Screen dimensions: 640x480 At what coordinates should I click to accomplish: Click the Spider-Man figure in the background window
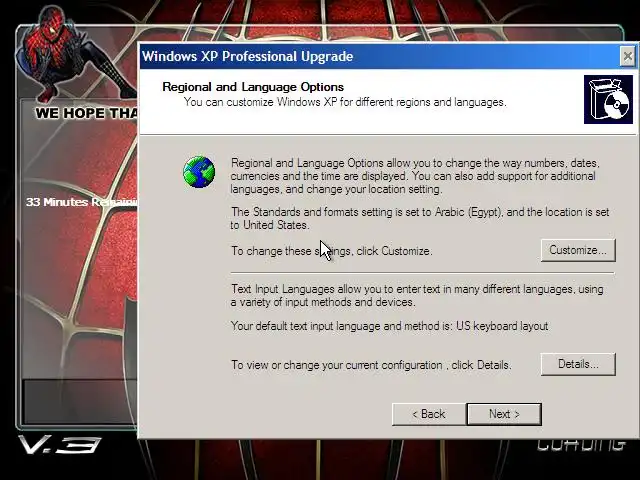[78, 53]
